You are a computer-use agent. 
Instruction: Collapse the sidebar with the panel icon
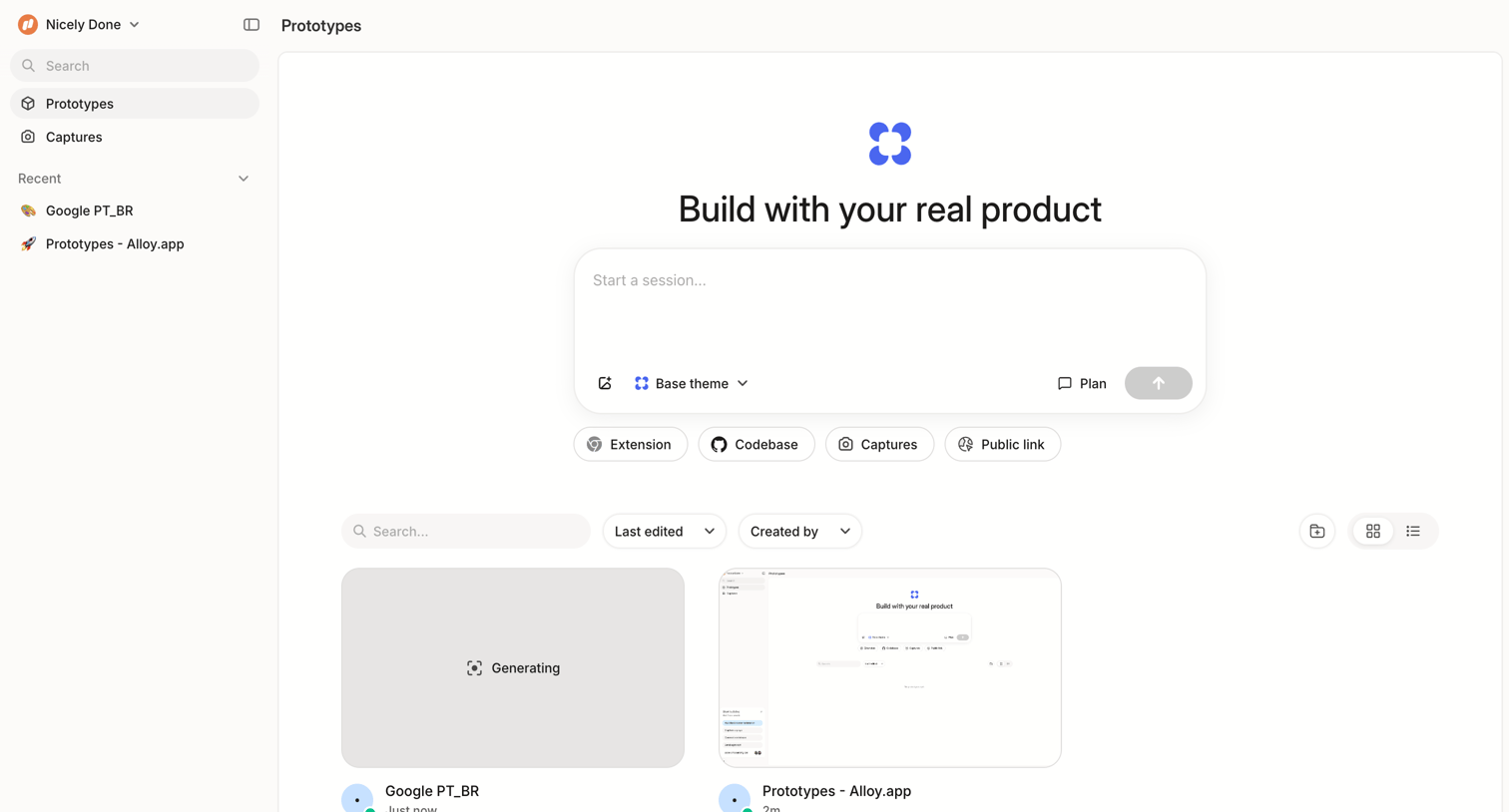click(251, 25)
